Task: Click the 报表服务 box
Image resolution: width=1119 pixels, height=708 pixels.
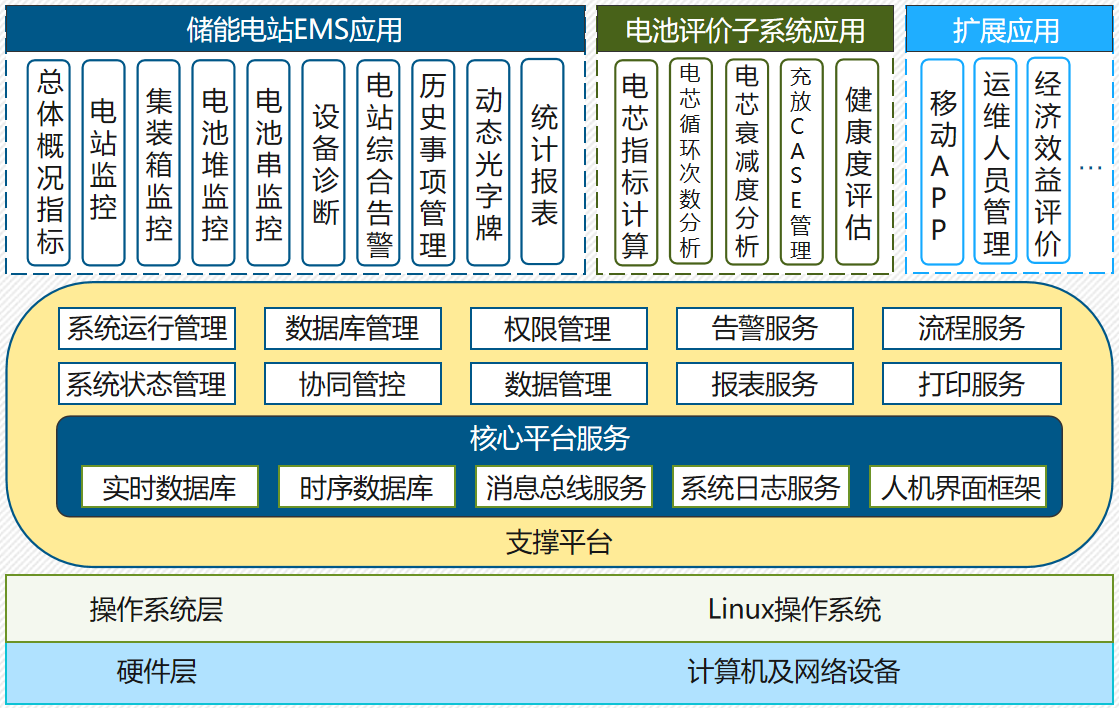Action: (765, 384)
